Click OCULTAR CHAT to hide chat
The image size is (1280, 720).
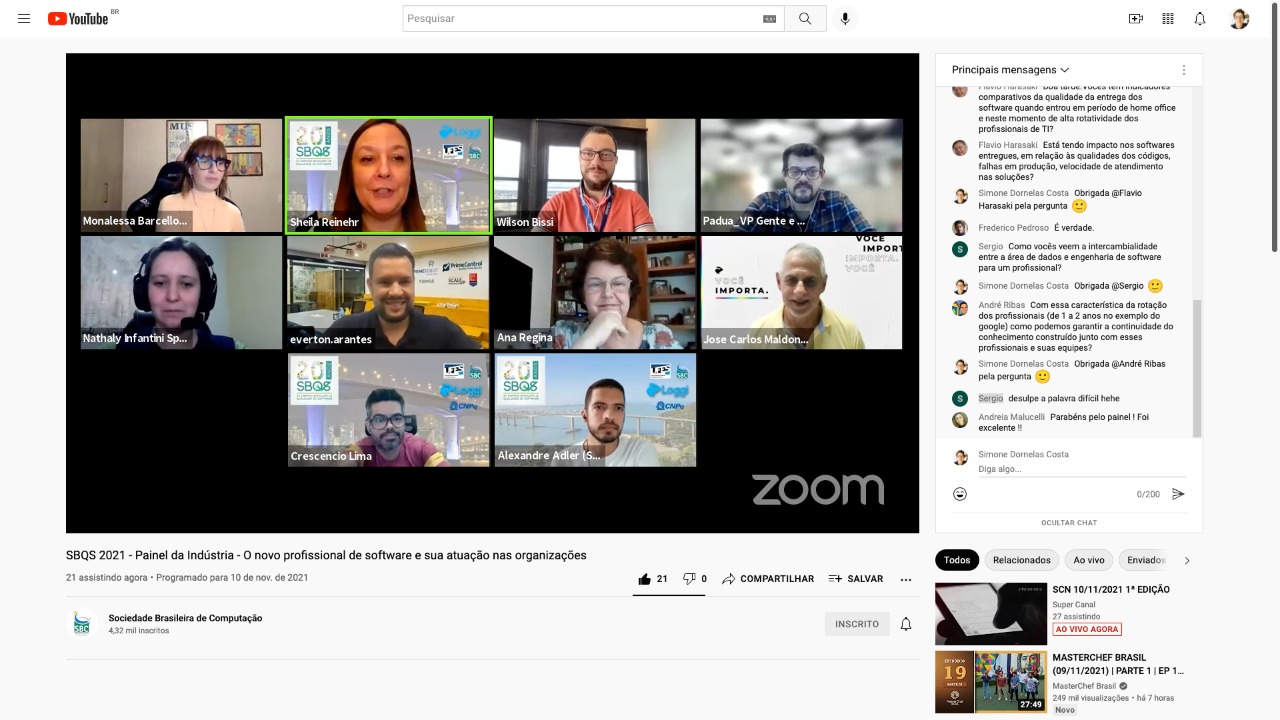pyautogui.click(x=1069, y=522)
